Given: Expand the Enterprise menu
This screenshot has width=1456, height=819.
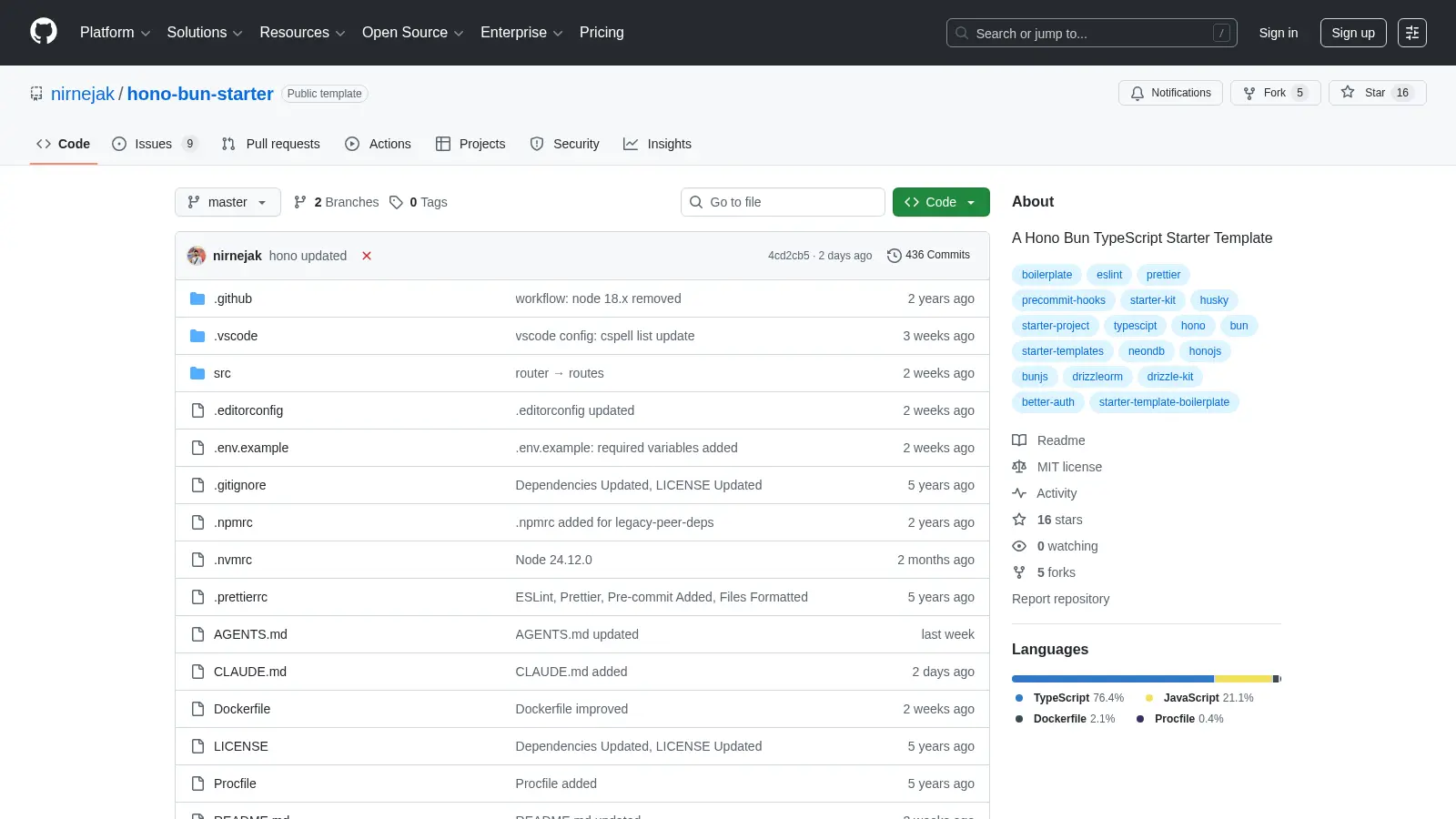Looking at the screenshot, I should click(x=521, y=33).
